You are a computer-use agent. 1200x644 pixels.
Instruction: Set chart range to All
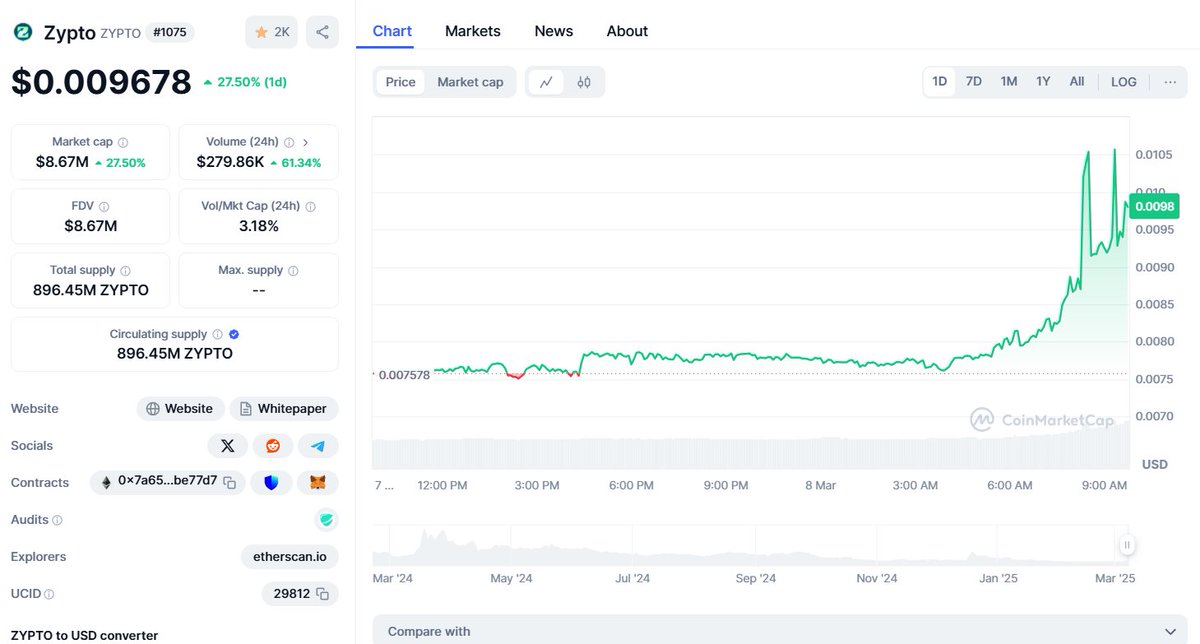pyautogui.click(x=1077, y=82)
